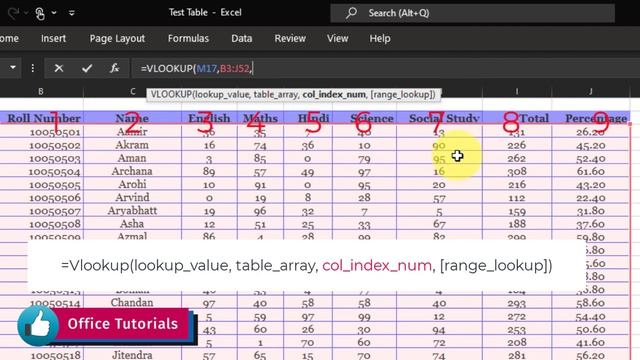The image size is (640, 360).
Task: Select the name cell Asha
Action: tap(132, 224)
